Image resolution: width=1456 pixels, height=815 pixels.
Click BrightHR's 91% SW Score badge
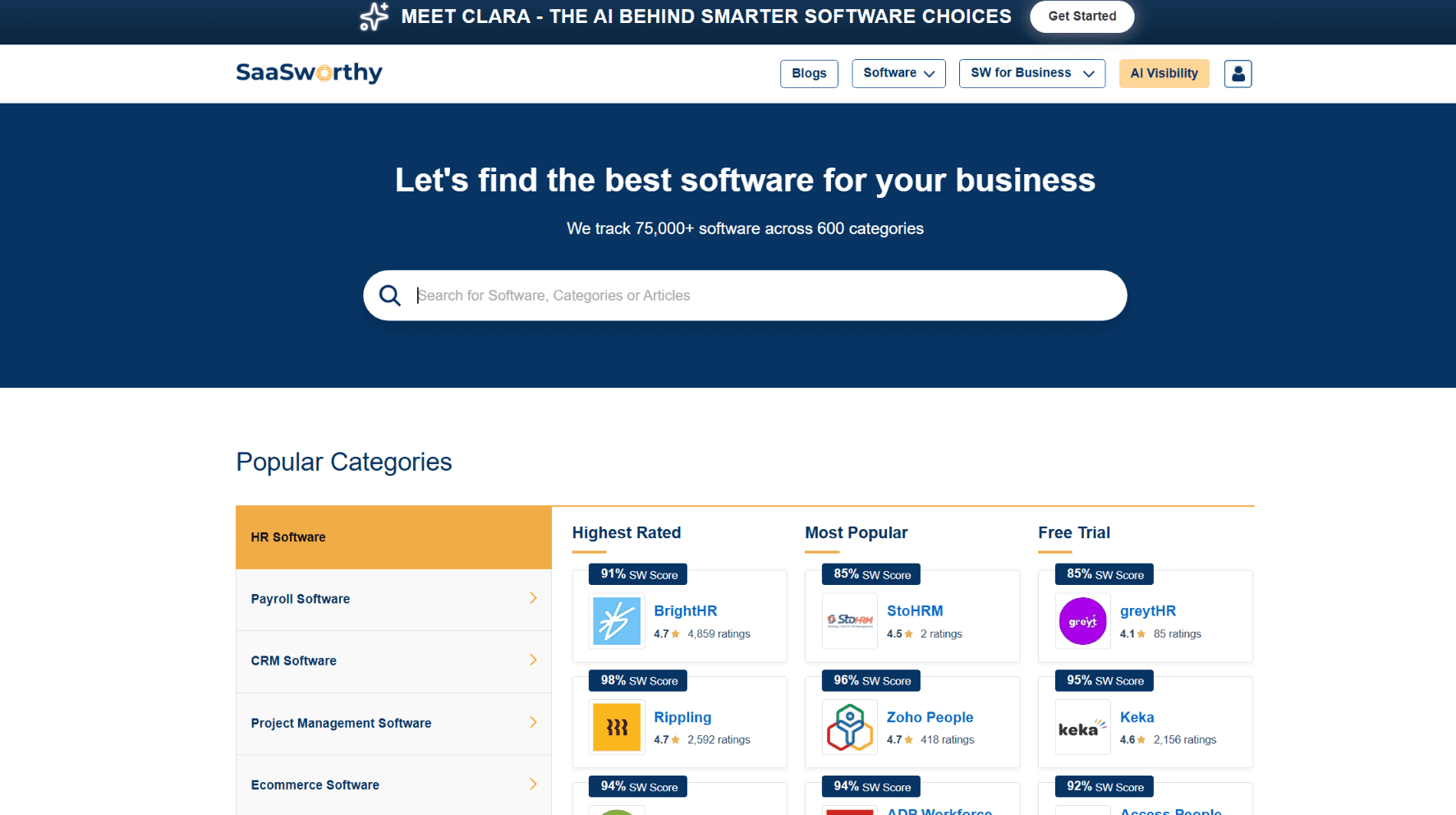tap(638, 574)
